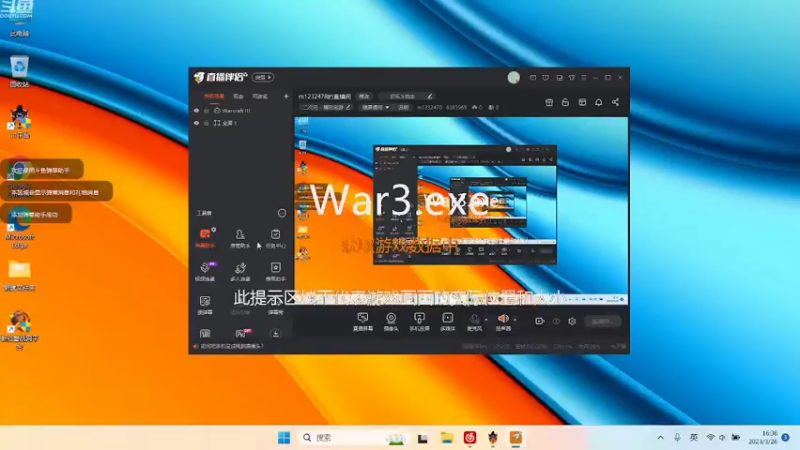Open the task center checkmark tool
This screenshot has height=450, width=800.
(276, 238)
